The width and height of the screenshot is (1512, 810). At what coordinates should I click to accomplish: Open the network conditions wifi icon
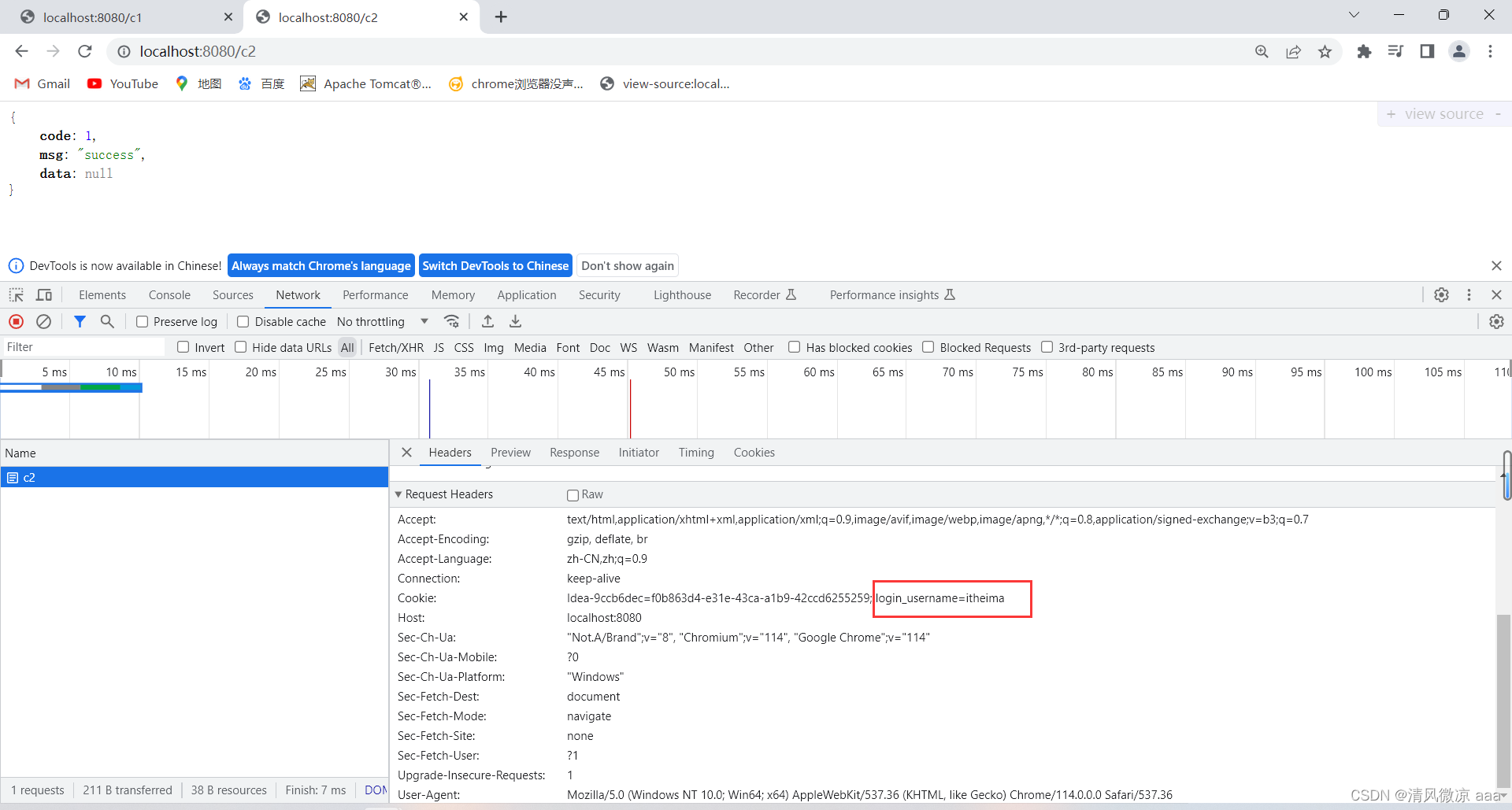[x=451, y=321]
